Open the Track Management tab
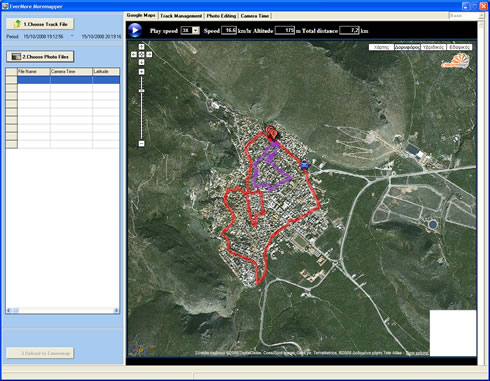 click(181, 16)
